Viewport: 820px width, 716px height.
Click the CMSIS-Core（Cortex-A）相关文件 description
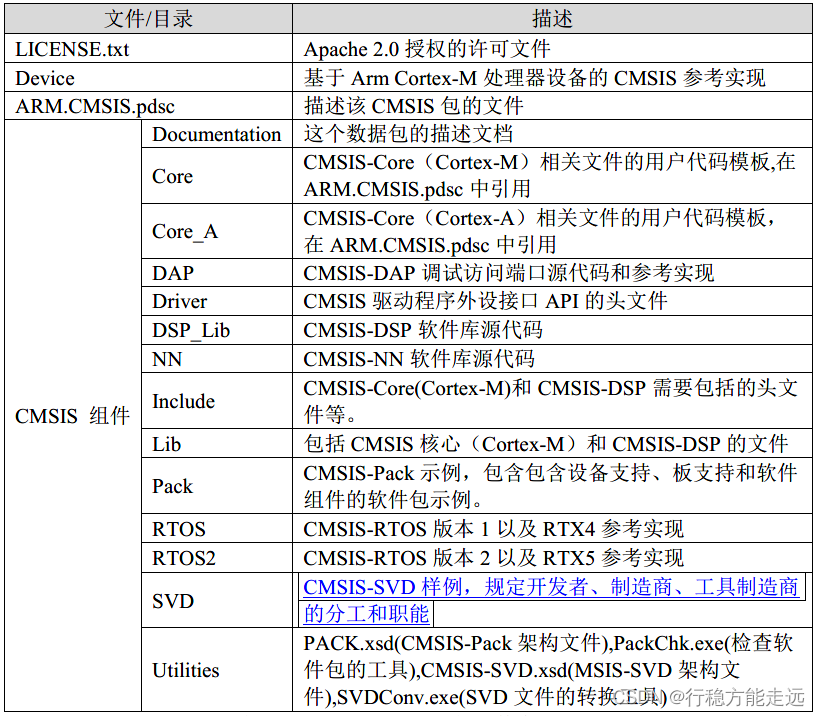[539, 231]
